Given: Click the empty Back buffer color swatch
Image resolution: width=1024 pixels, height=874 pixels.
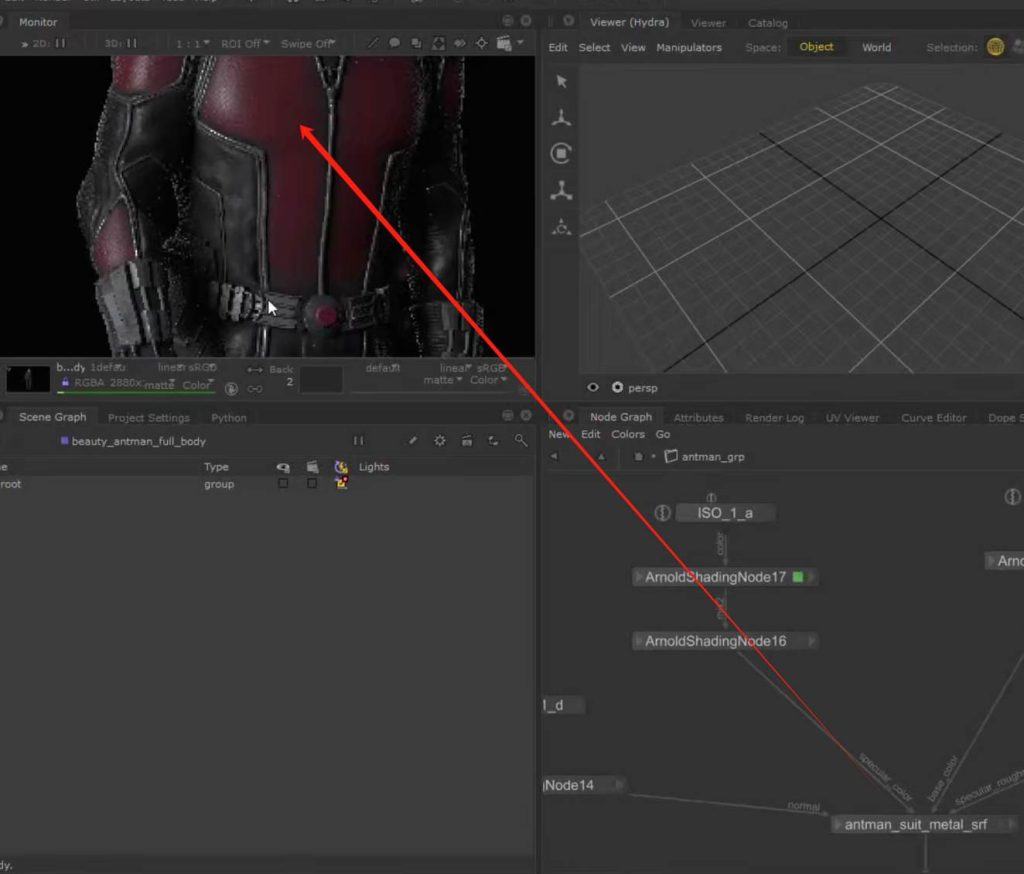Looking at the screenshot, I should click(x=320, y=380).
